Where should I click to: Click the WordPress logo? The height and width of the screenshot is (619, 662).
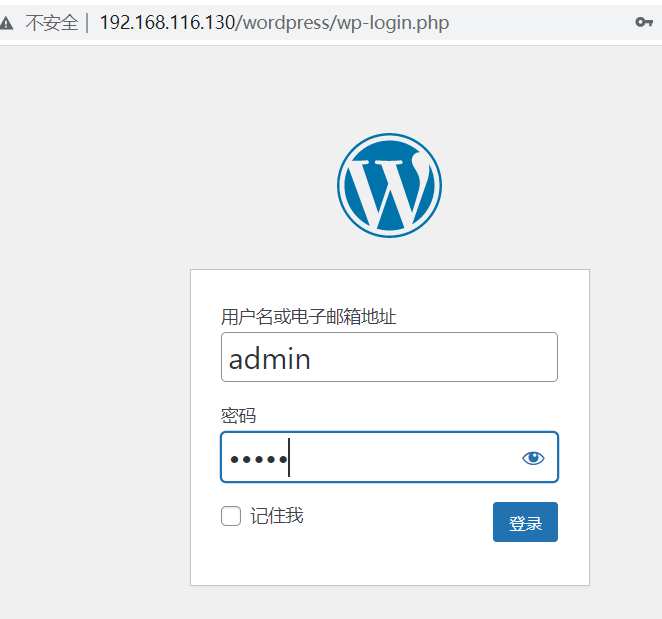(x=389, y=185)
